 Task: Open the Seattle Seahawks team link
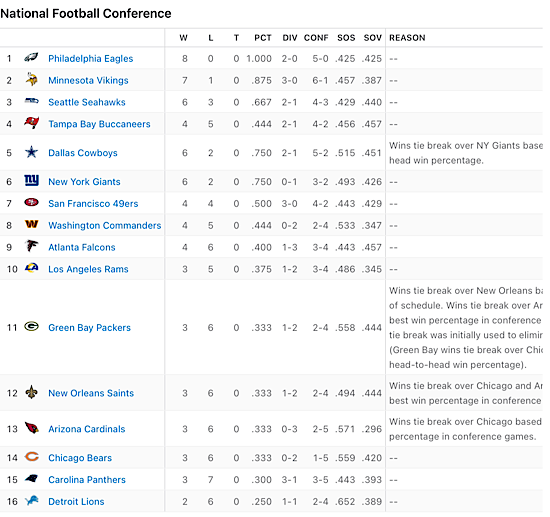[x=87, y=102]
